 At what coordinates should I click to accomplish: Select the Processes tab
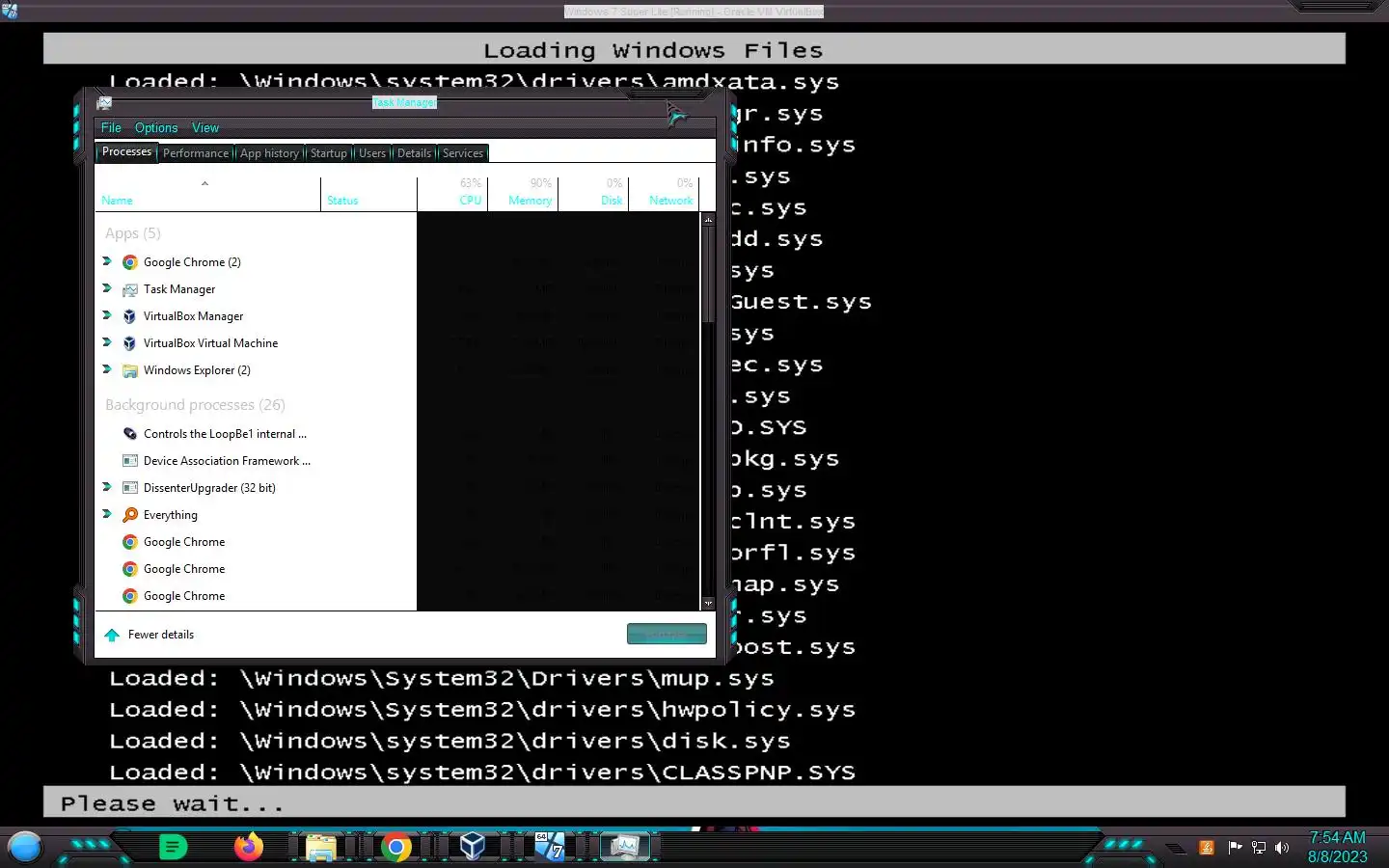126,152
